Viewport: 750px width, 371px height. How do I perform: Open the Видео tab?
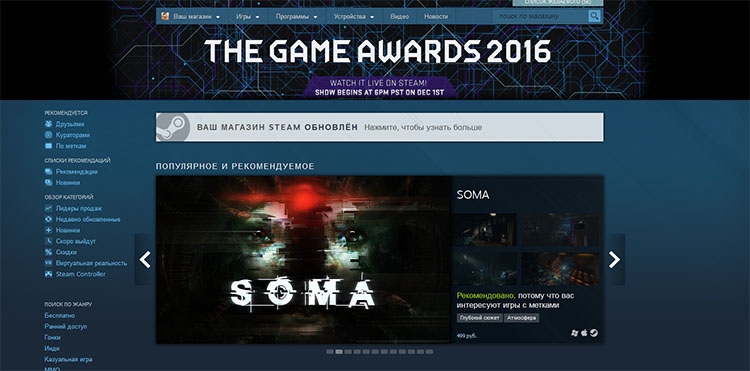pos(399,16)
